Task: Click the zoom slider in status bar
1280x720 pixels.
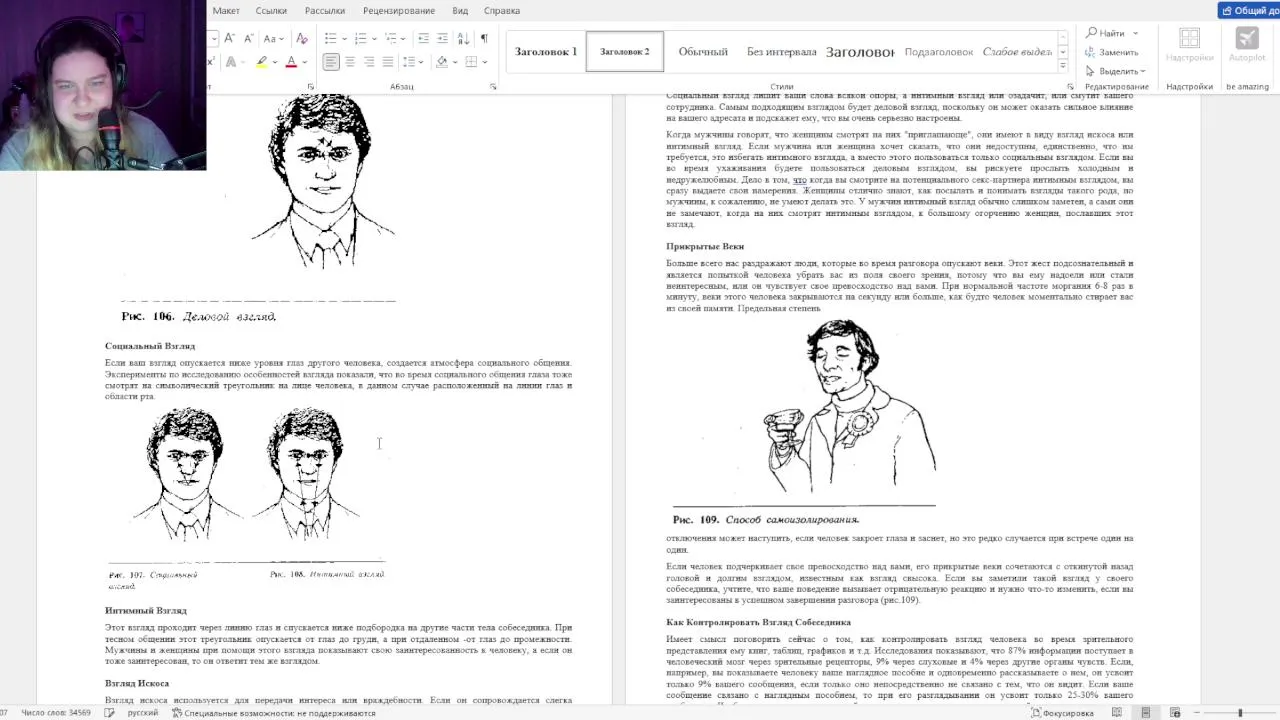Action: [x=1240, y=713]
